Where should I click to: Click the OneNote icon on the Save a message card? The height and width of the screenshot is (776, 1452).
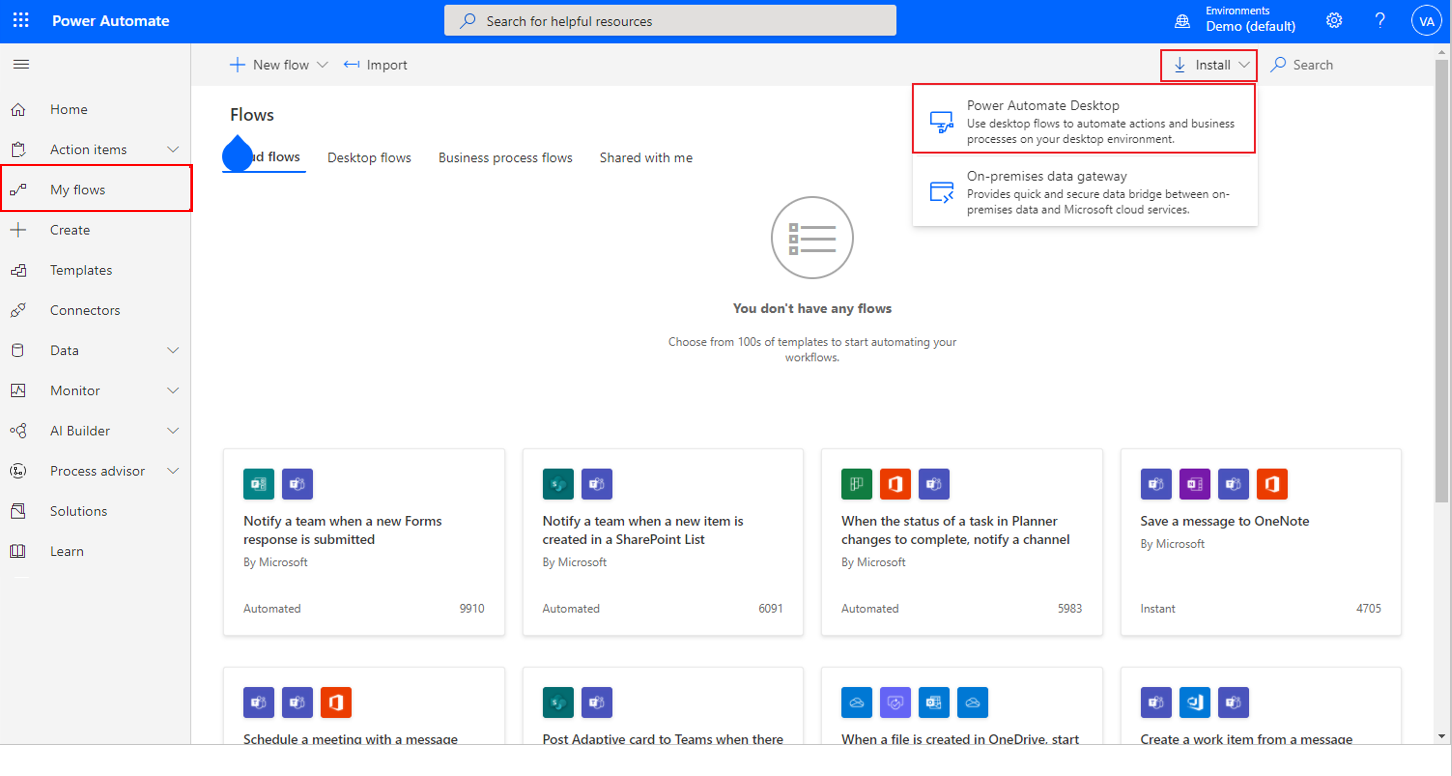pyautogui.click(x=1194, y=484)
